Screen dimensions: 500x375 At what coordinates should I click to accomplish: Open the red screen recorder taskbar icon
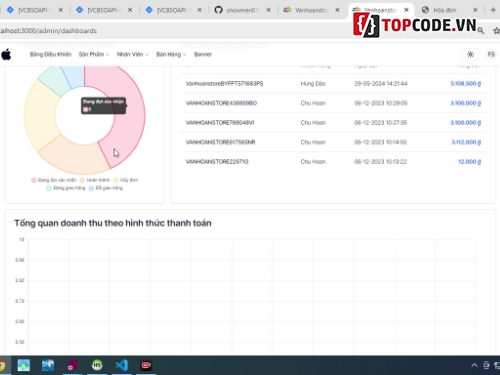pyautogui.click(x=146, y=365)
